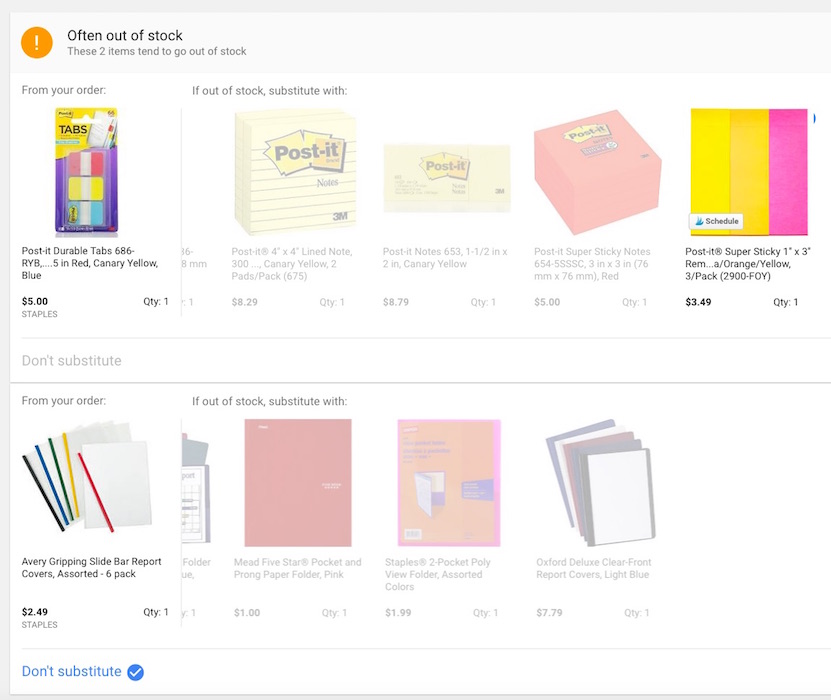Screen dimensions: 831x700
Task: Choose Oxford Deluxe Clear-Front Report Covers image
Action: (x=600, y=483)
